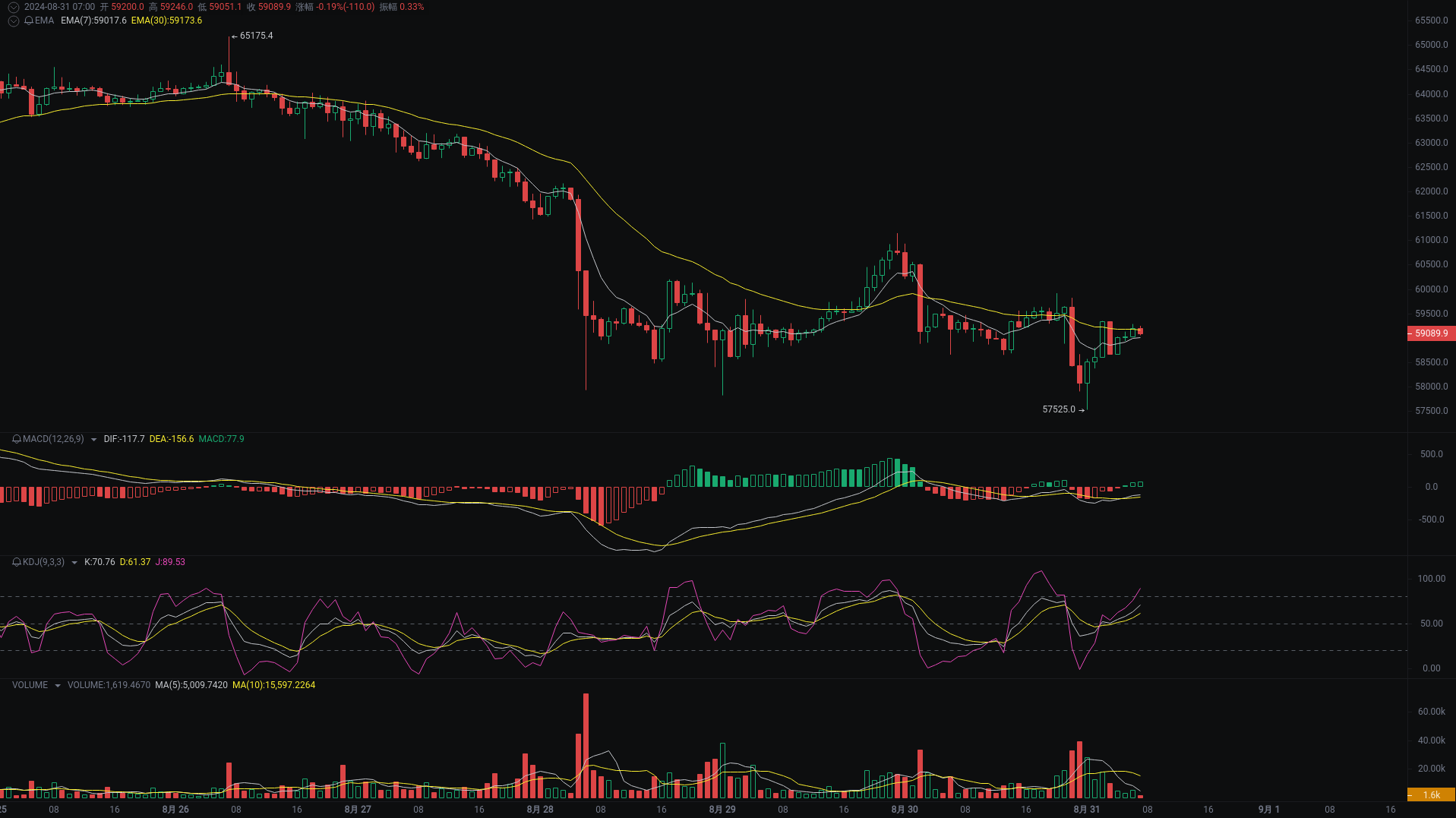Click the circled chevron before the date
This screenshot has height=818, width=1456.
[x=13, y=7]
